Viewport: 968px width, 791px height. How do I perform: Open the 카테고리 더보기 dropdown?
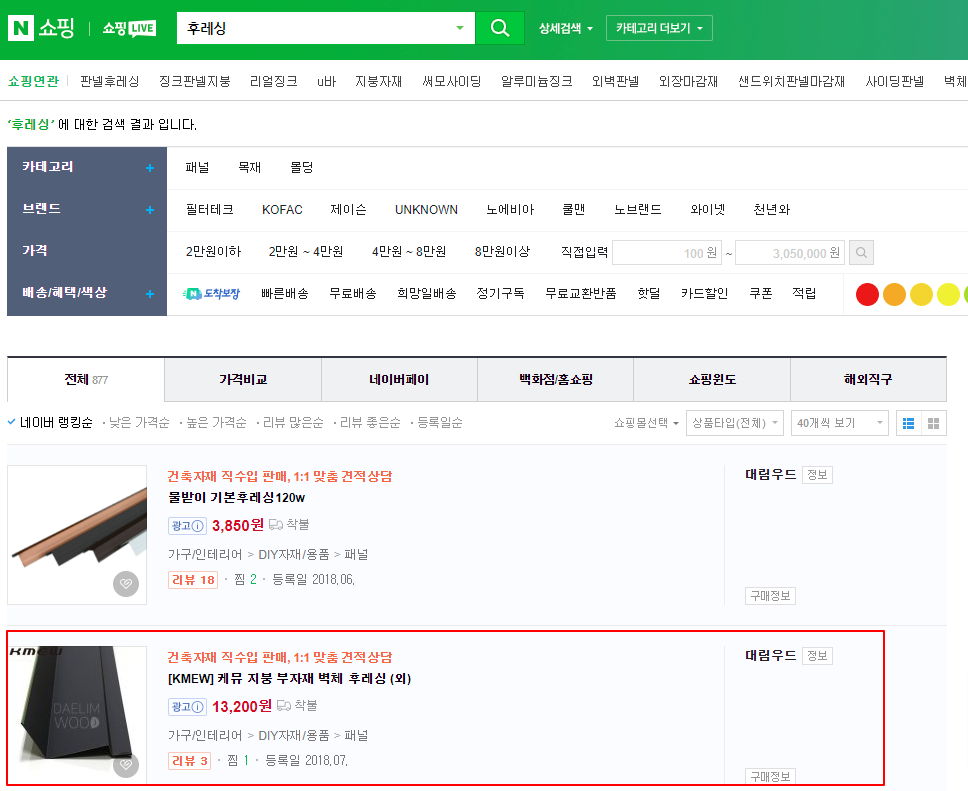tap(659, 27)
